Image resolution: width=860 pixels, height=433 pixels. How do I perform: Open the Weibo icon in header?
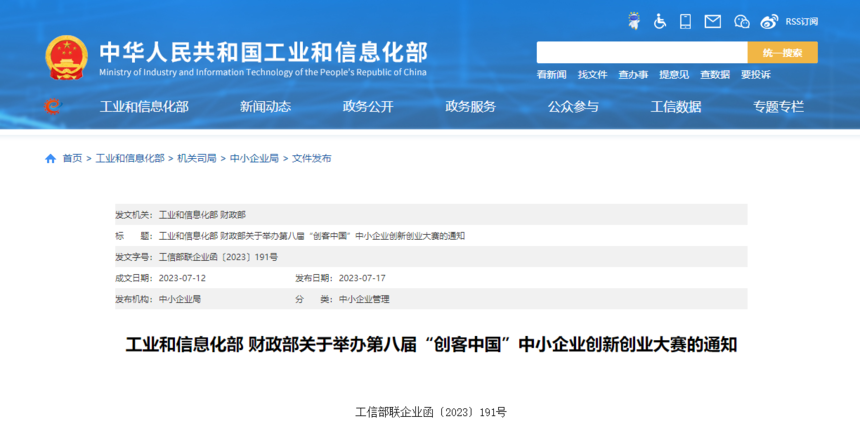tap(769, 21)
